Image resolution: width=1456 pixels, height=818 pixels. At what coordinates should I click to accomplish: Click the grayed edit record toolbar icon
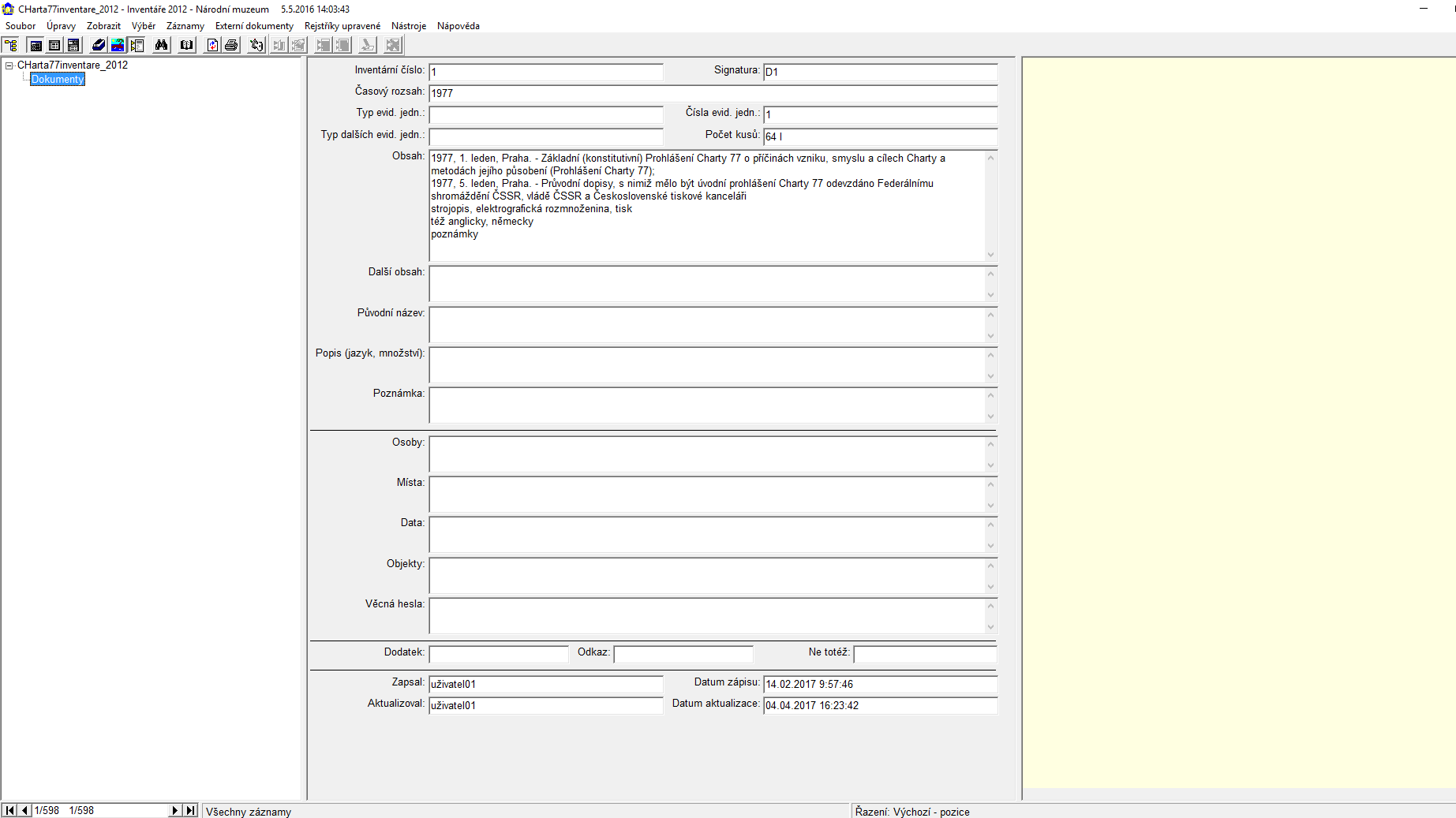point(298,45)
